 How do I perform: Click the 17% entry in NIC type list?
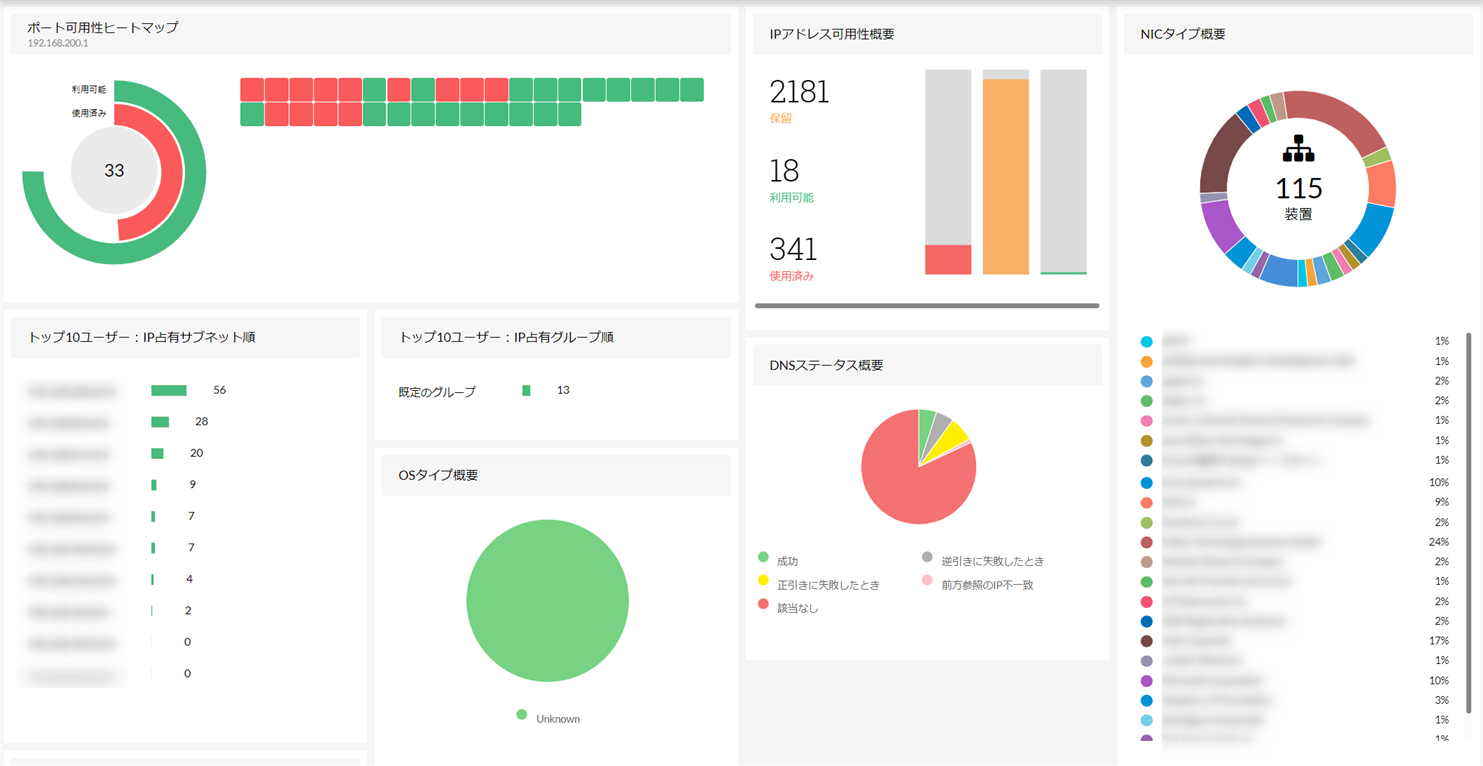coord(1294,640)
